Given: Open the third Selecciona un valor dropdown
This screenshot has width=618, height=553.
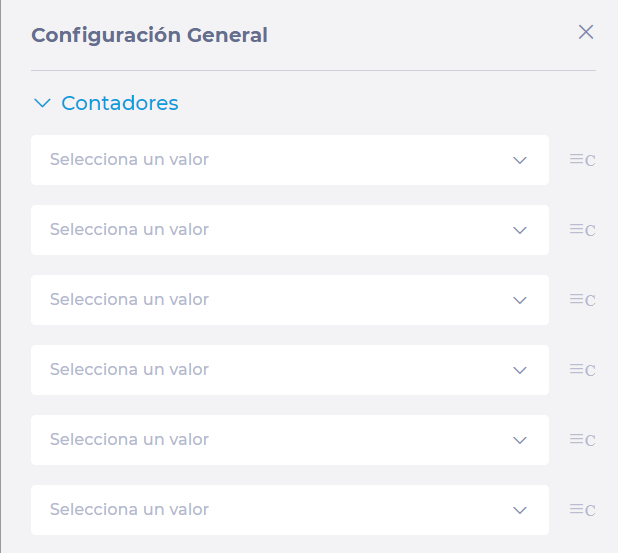Looking at the screenshot, I should 290,300.
